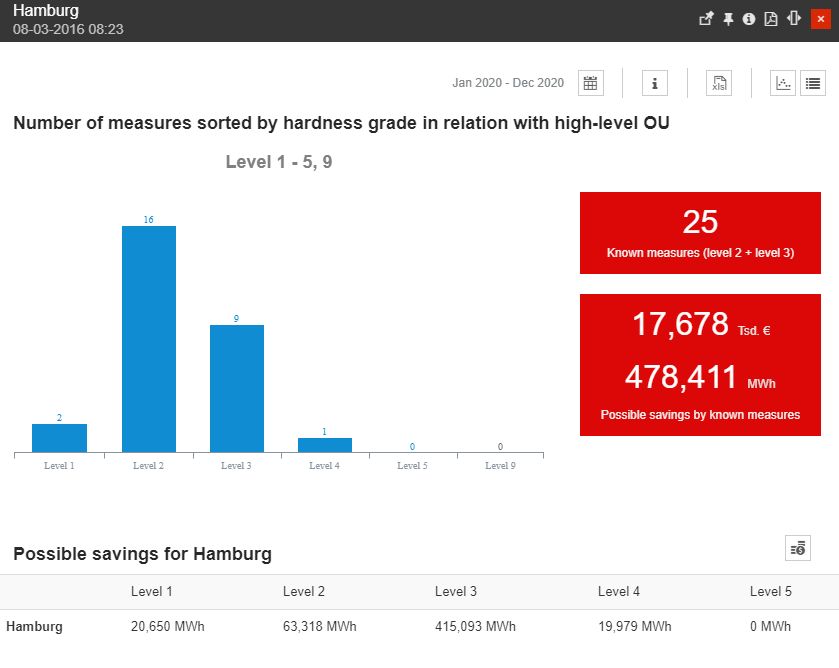
Task: Toggle currency display for possible savings
Action: point(797,547)
